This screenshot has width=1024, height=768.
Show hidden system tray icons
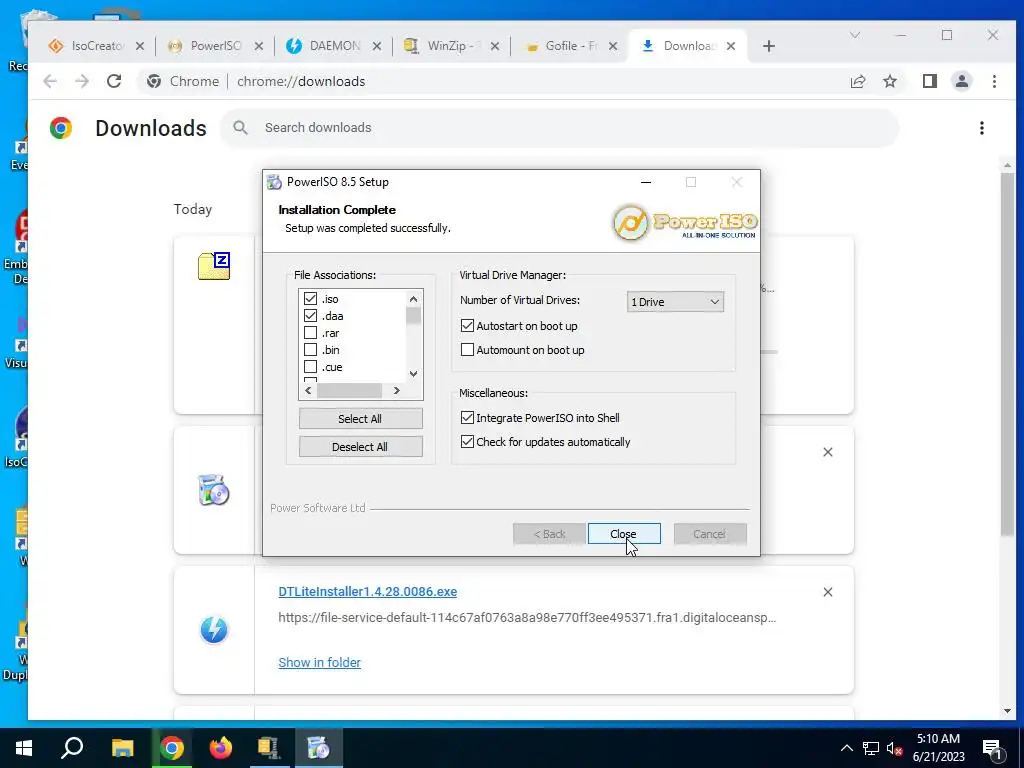tap(846, 748)
